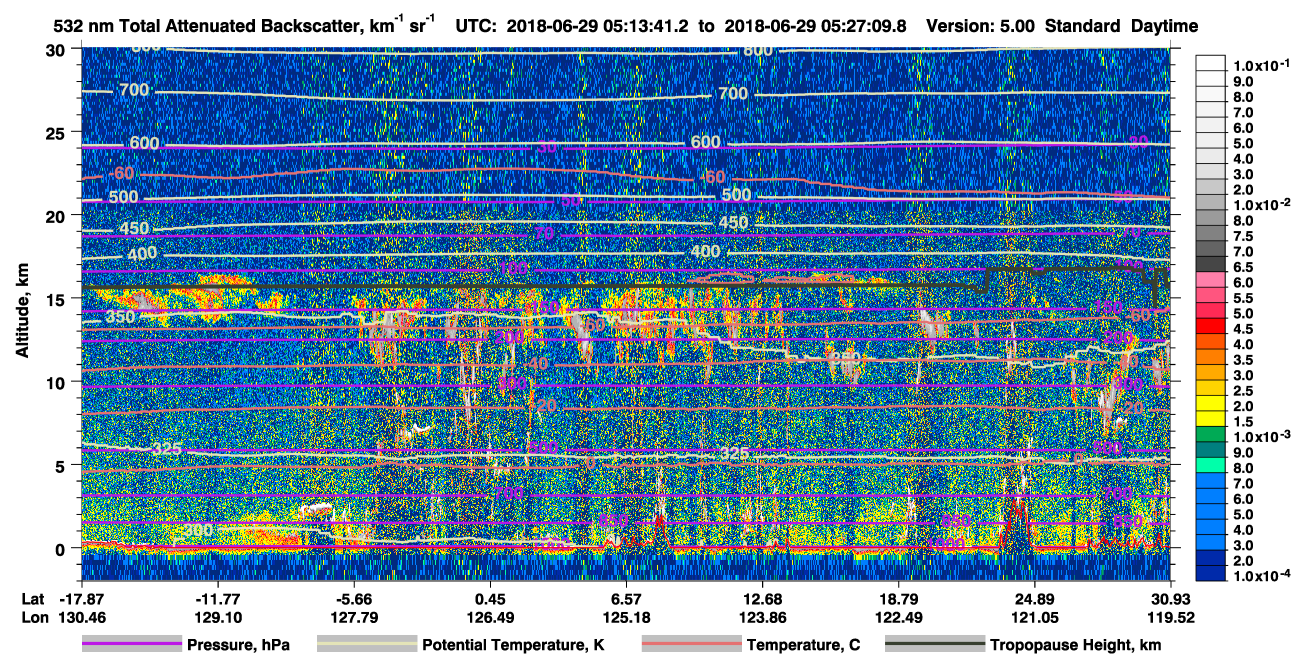Click longitude value 127.79
Screen dimensions: 1300x667
pos(354,616)
